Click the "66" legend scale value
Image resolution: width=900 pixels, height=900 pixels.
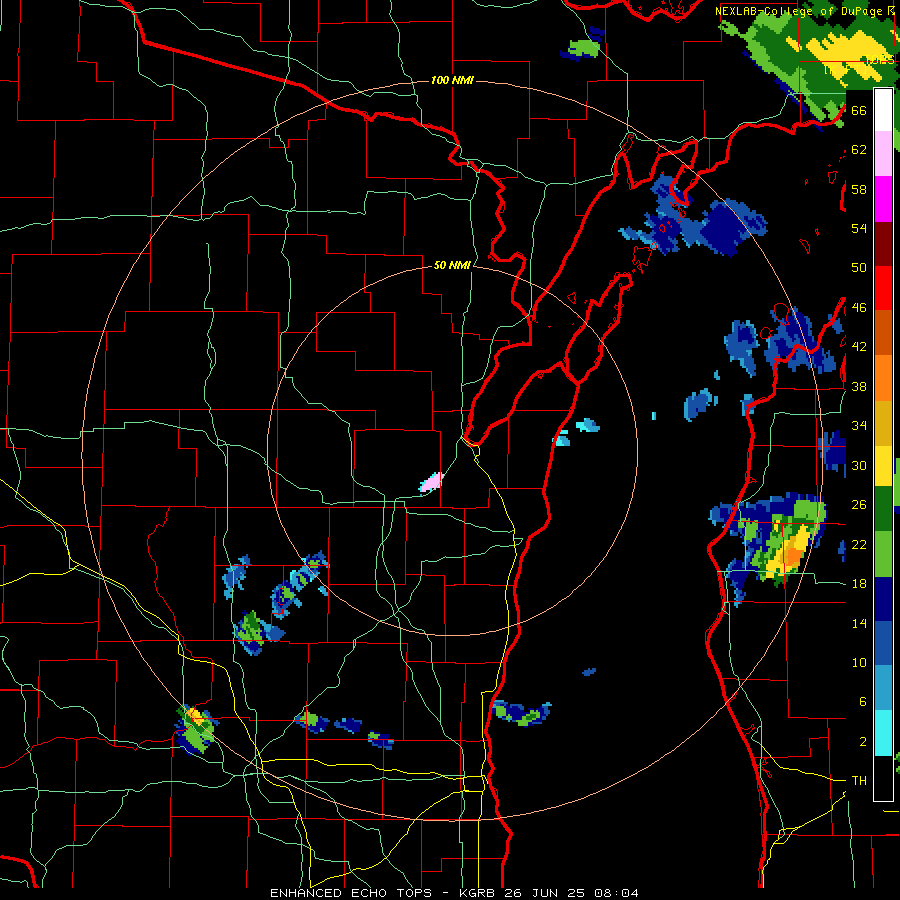(859, 110)
